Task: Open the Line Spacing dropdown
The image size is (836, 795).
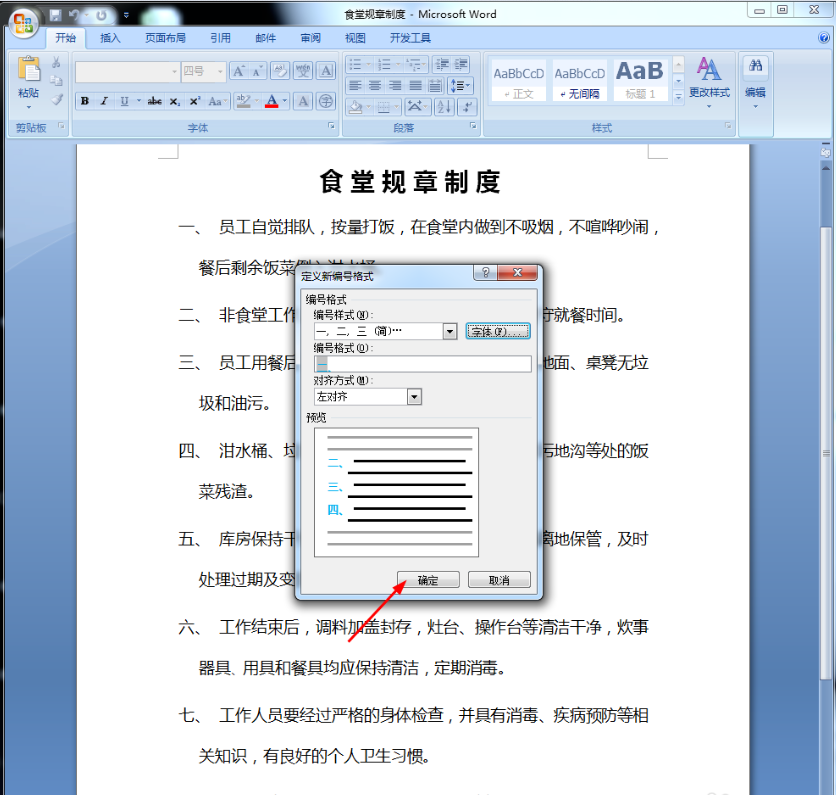Action: click(x=460, y=85)
